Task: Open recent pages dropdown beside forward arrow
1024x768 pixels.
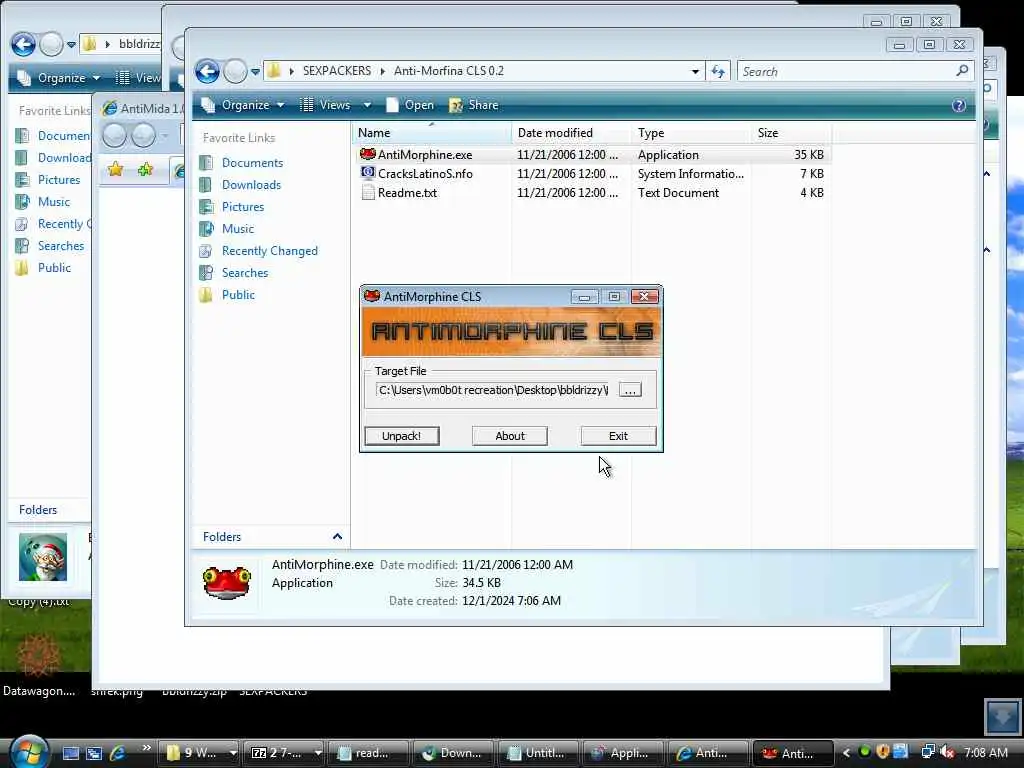Action: coord(255,71)
